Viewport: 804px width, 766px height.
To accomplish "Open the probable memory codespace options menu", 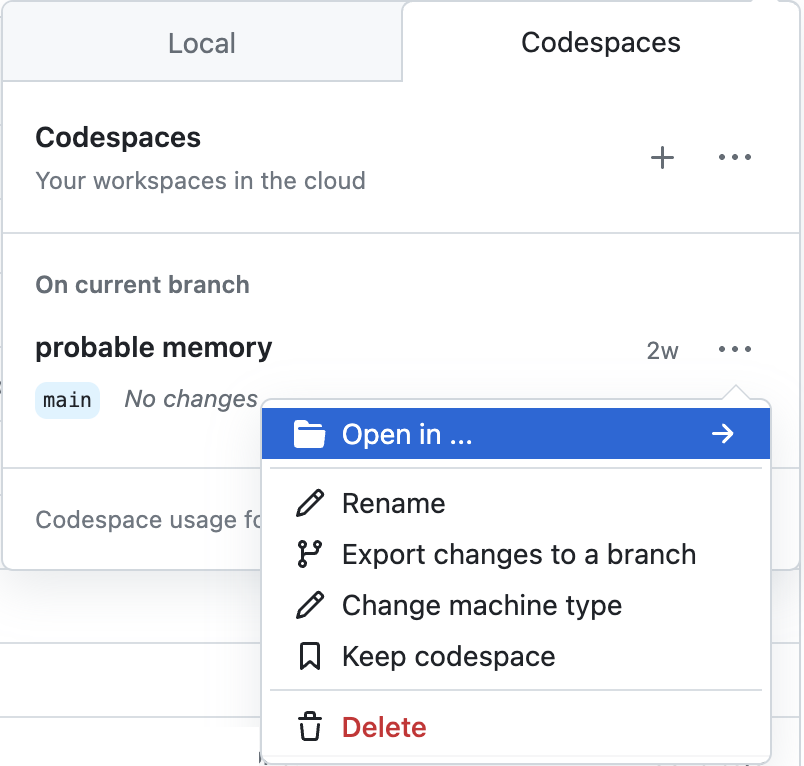I will tap(735, 349).
